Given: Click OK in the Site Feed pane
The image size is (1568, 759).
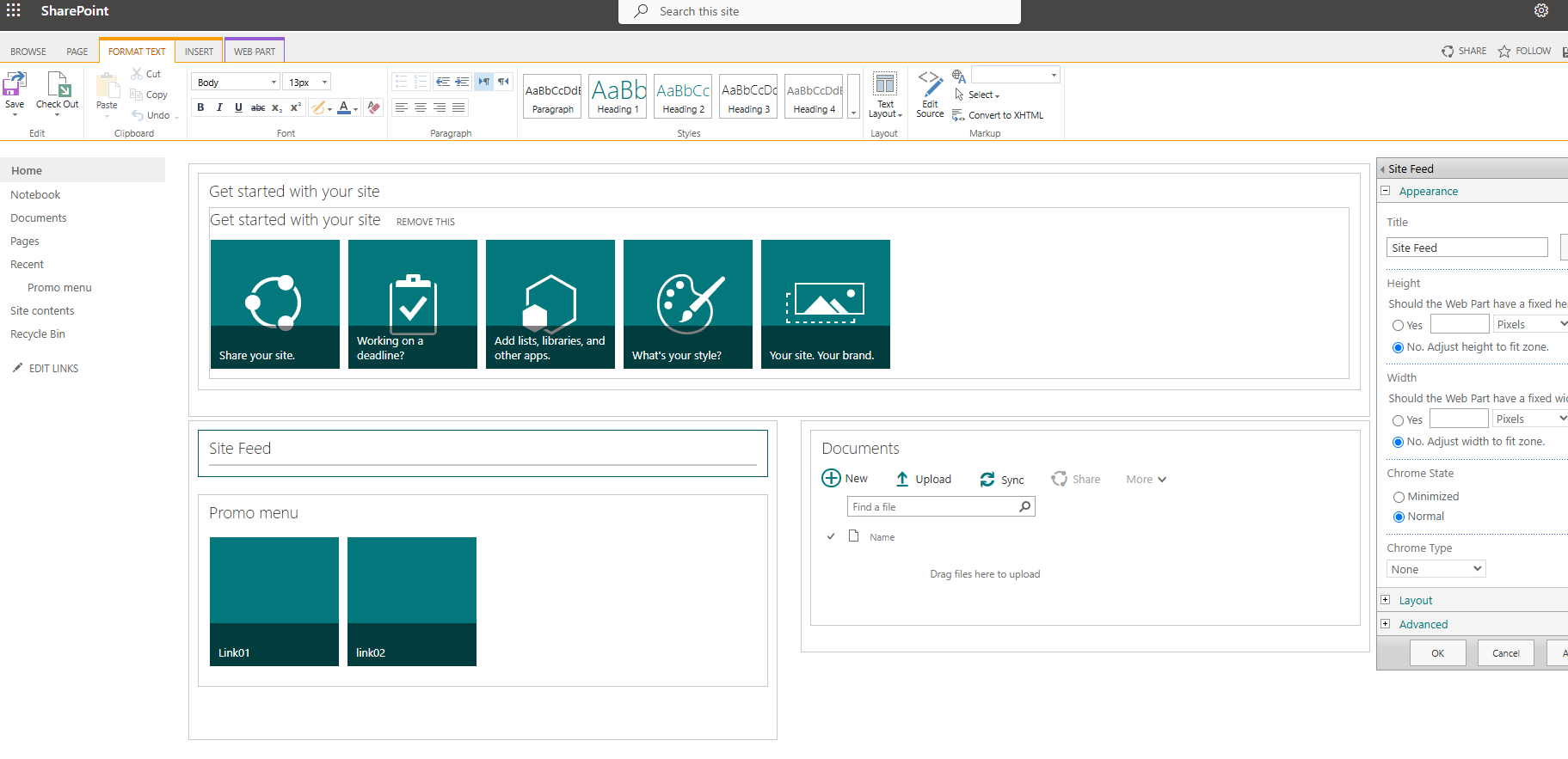Looking at the screenshot, I should pyautogui.click(x=1438, y=653).
